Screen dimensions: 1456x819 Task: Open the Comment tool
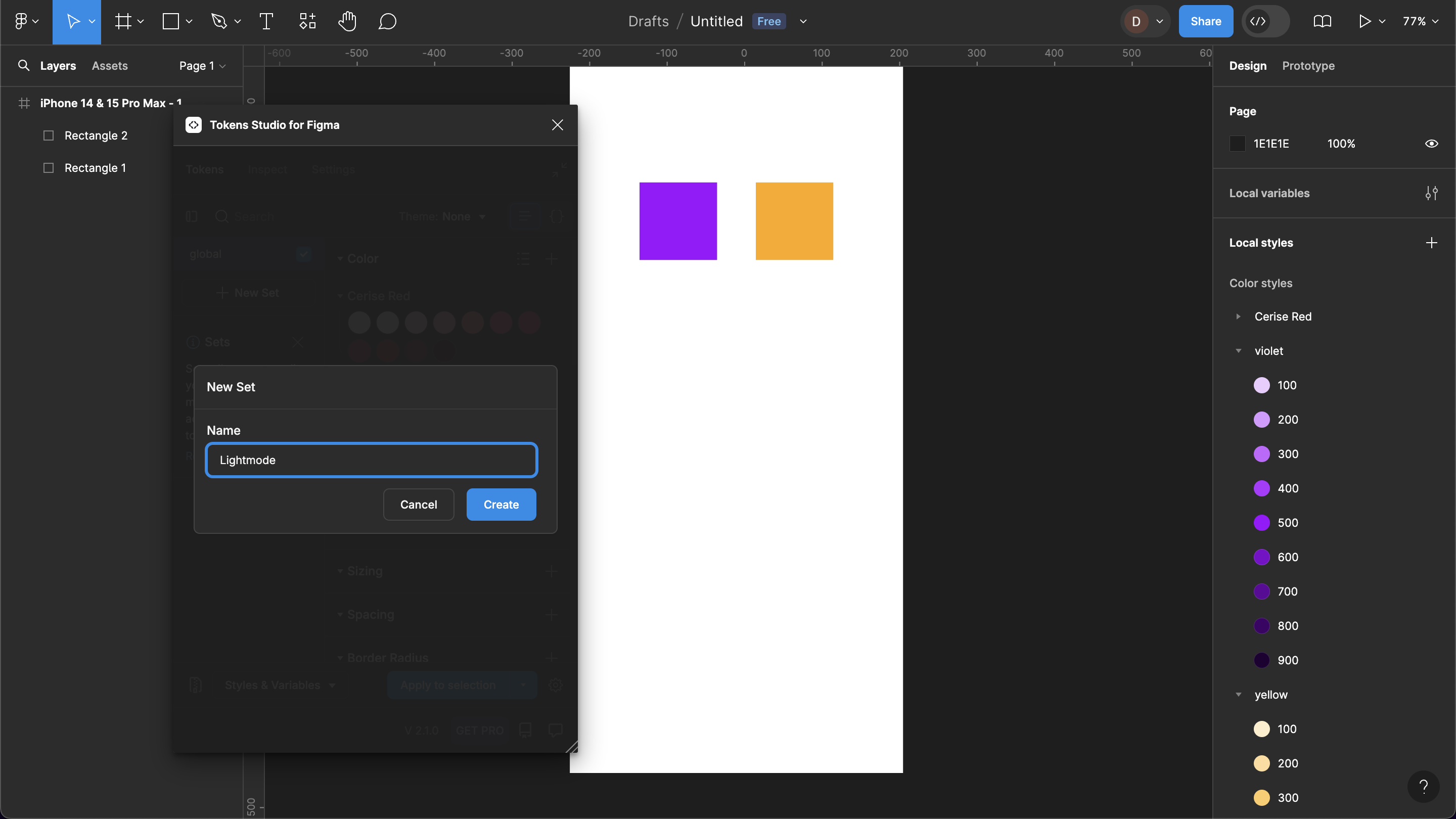coord(387,21)
